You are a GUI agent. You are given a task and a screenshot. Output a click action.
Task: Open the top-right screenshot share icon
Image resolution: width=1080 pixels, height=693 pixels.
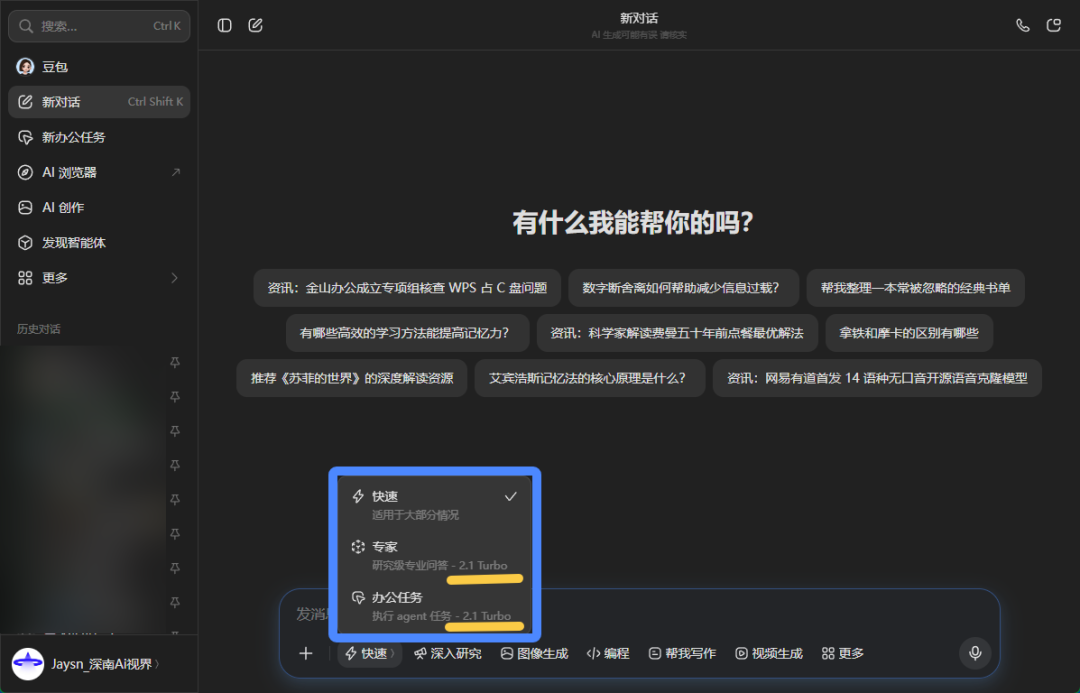[x=1054, y=25]
